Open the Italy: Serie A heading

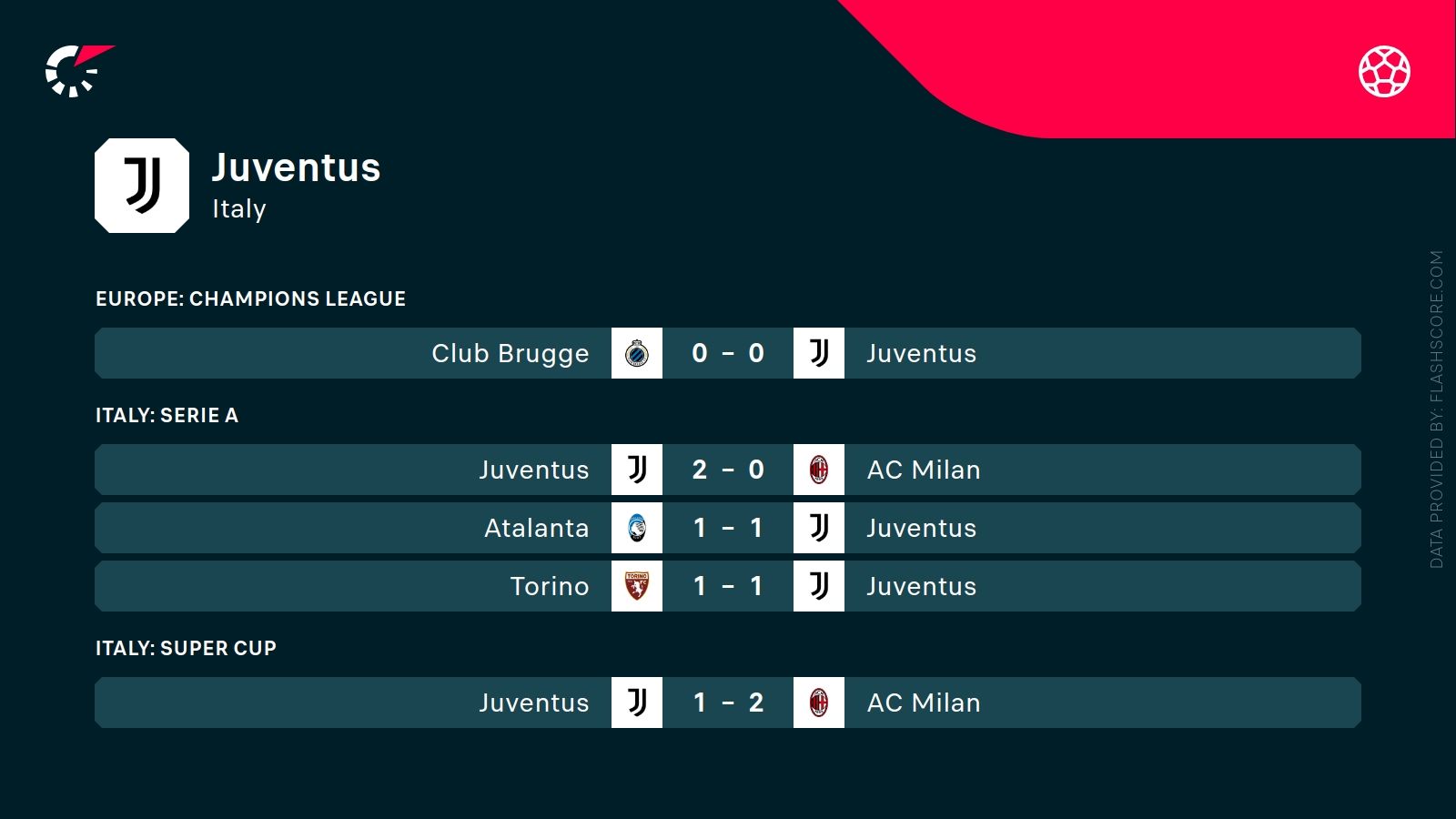click(167, 415)
